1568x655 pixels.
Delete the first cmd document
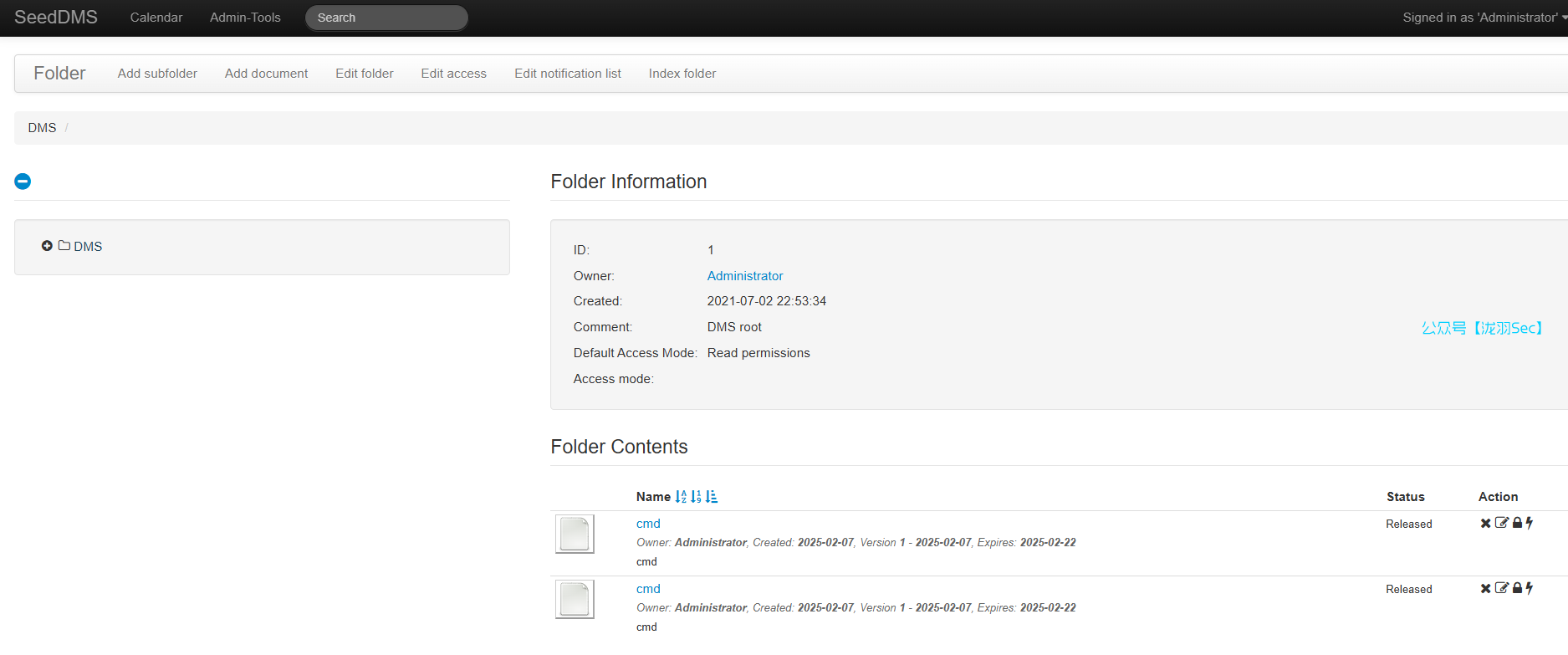(x=1485, y=523)
